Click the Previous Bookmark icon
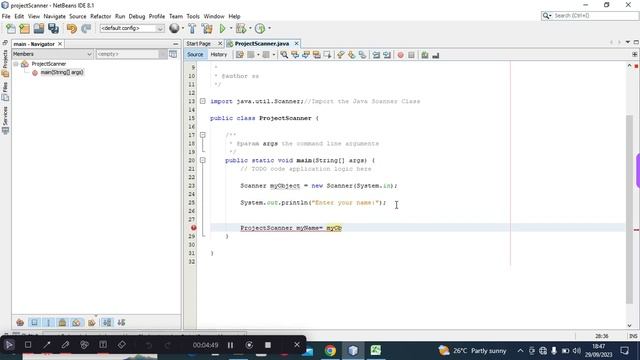Screen dimensions: 640x360 (341, 55)
